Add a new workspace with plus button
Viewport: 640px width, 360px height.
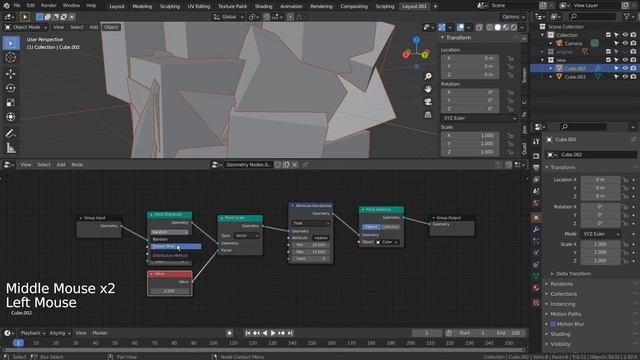435,6
